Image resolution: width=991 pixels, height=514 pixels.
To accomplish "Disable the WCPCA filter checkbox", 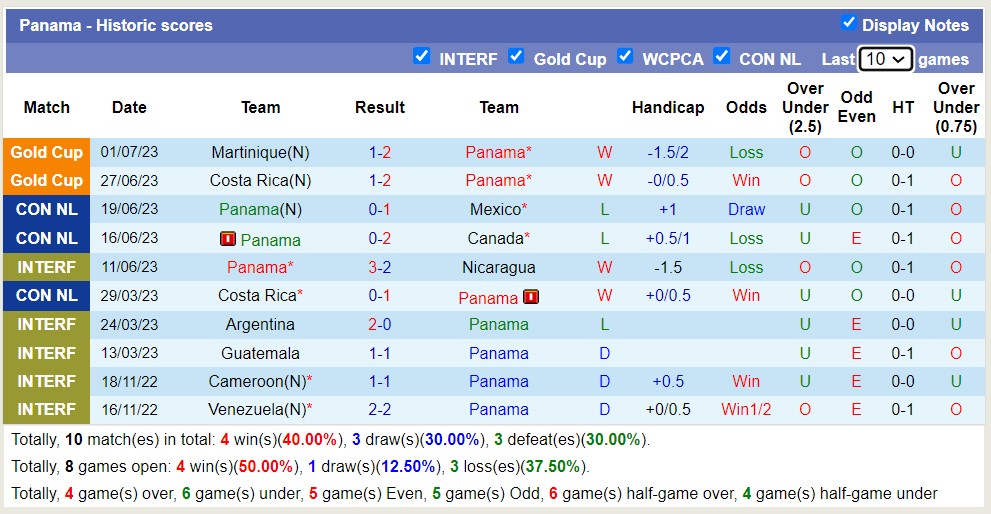I will click(625, 56).
